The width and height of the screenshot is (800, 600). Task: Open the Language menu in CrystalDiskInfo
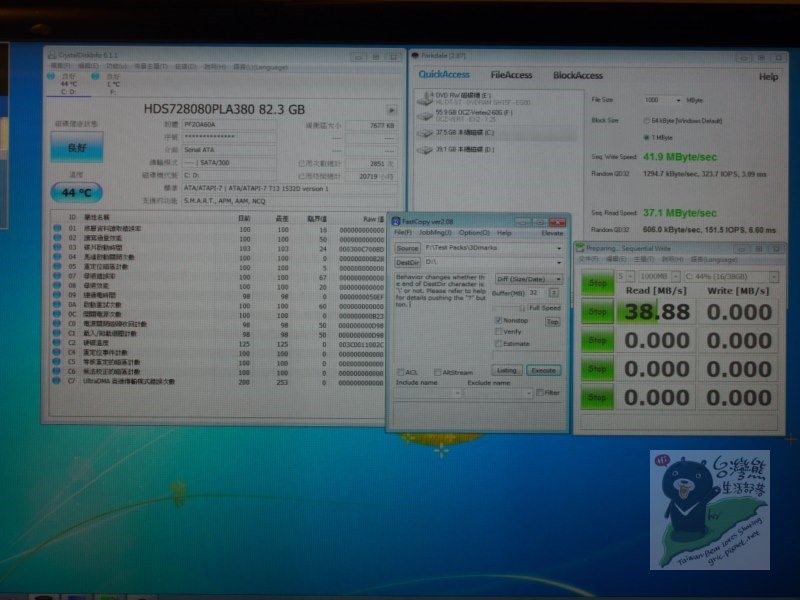click(x=261, y=67)
